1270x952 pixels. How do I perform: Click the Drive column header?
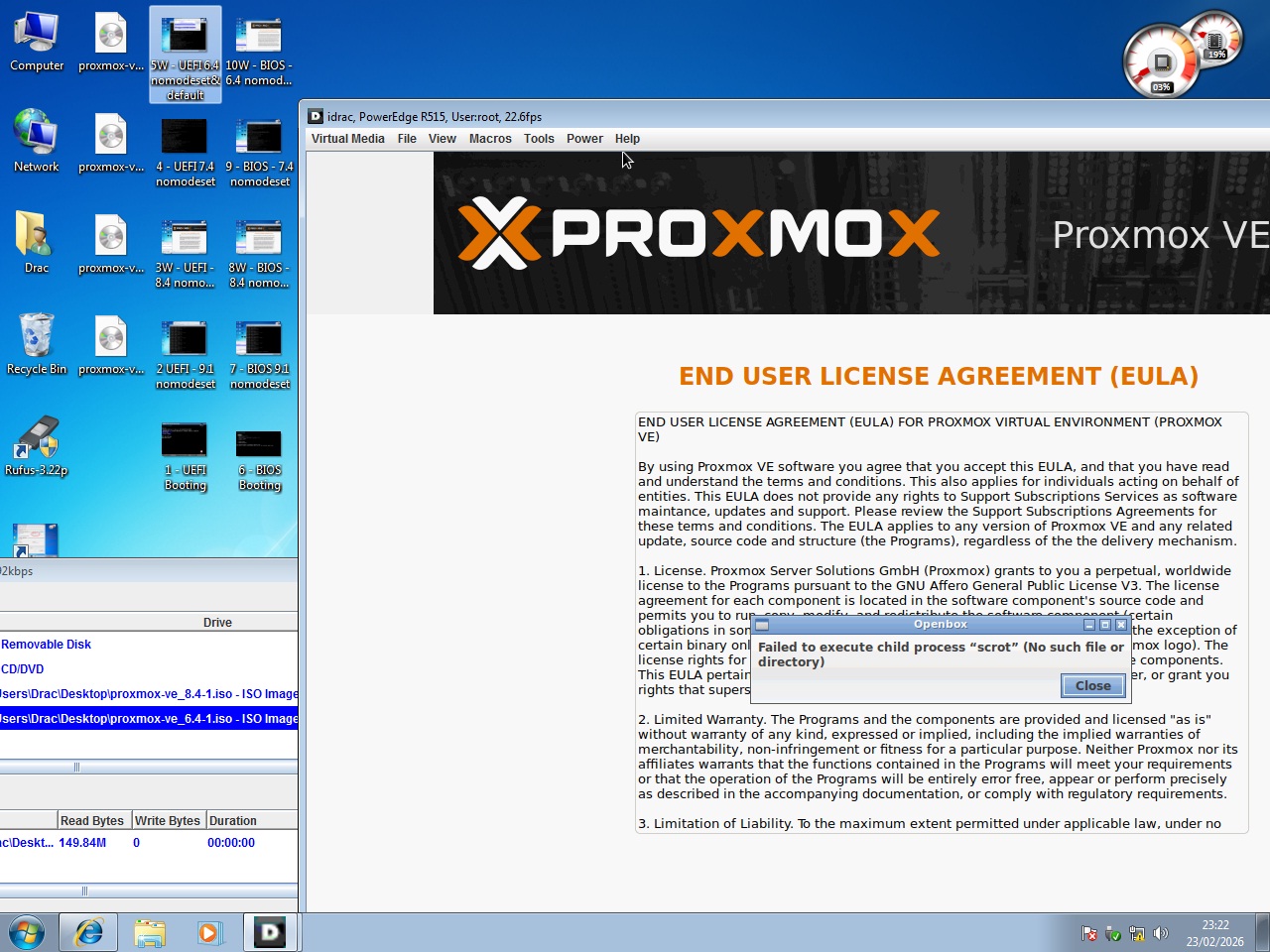tap(217, 623)
